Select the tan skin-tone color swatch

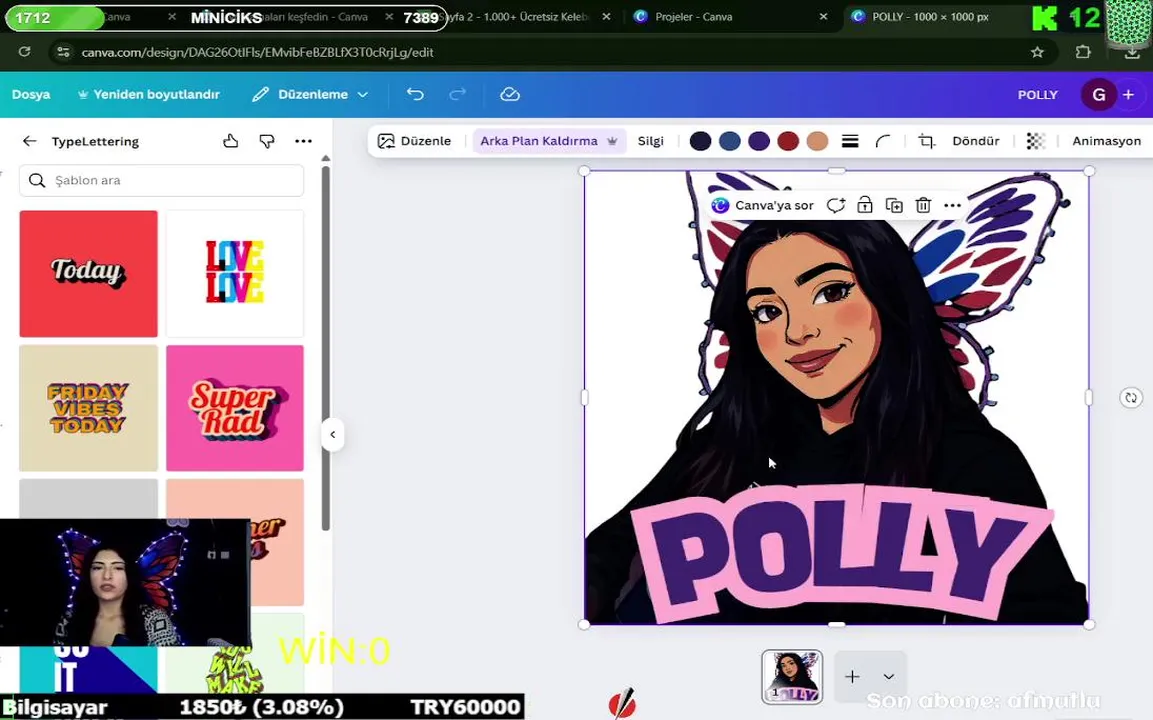(817, 141)
